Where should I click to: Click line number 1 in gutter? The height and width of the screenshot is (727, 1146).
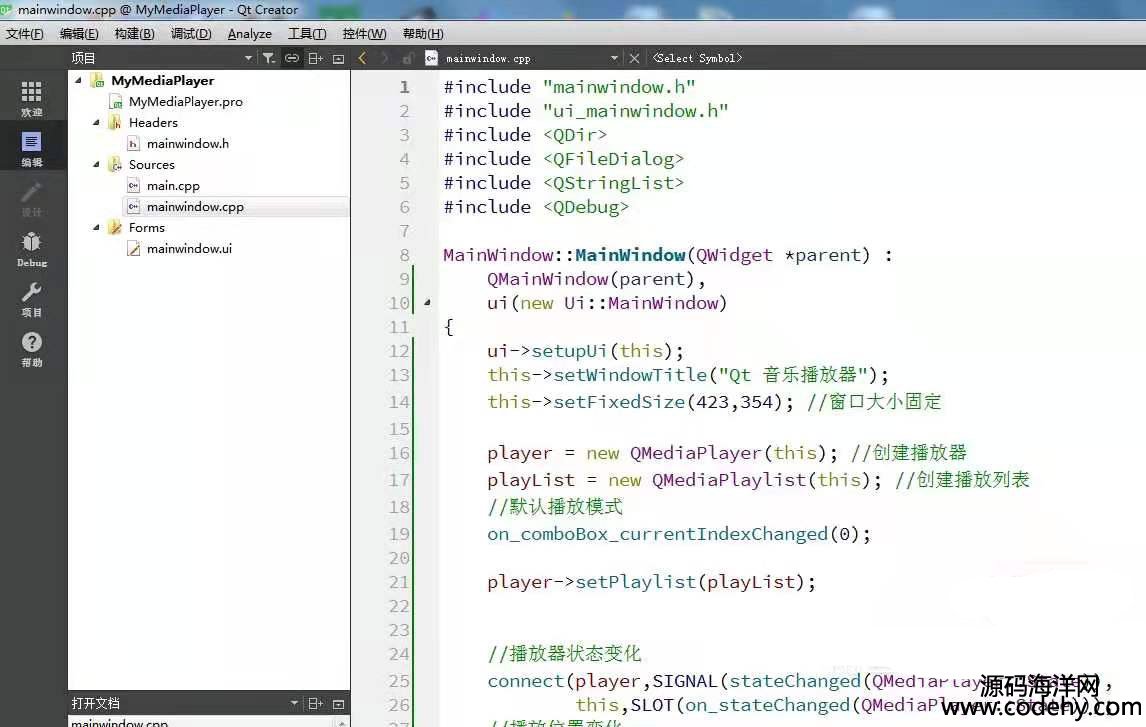[x=404, y=87]
